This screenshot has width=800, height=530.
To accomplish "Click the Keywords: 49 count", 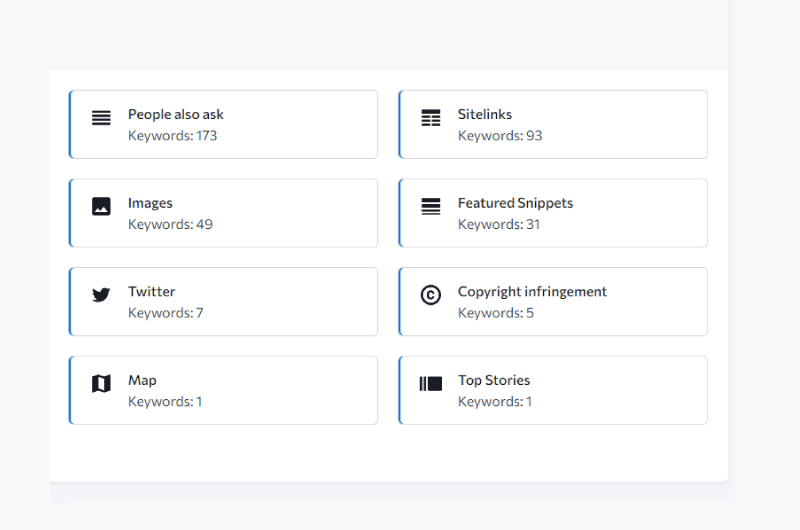I will click(170, 224).
